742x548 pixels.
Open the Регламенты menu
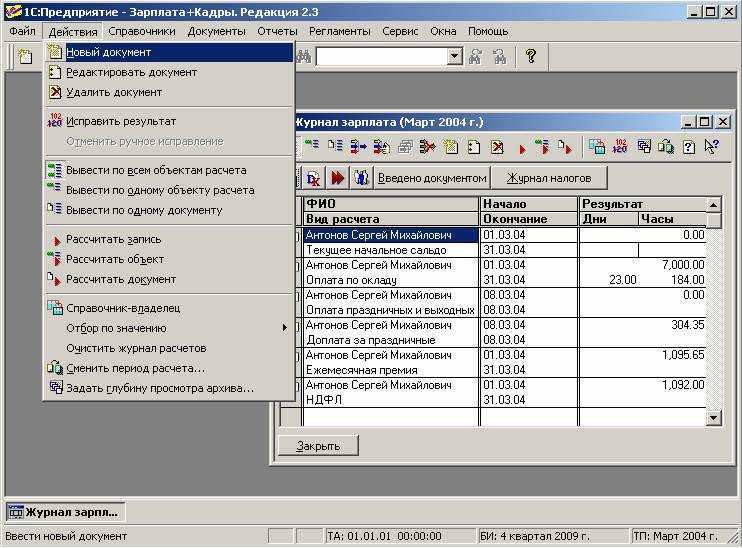coord(340,31)
